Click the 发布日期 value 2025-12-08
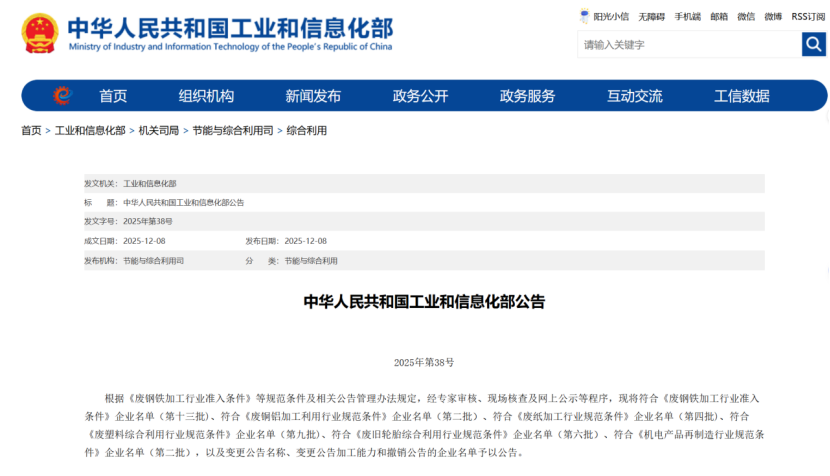The image size is (830, 476). (305, 241)
